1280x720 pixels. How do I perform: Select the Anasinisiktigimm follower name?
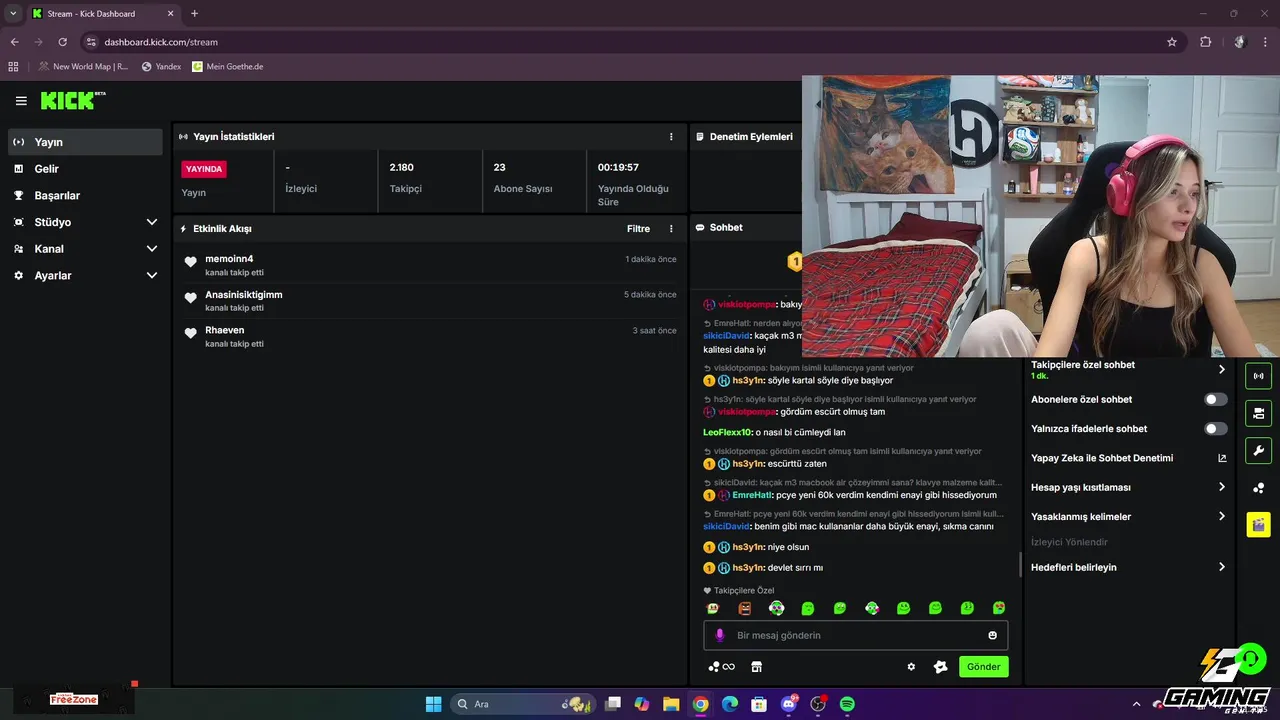(244, 295)
